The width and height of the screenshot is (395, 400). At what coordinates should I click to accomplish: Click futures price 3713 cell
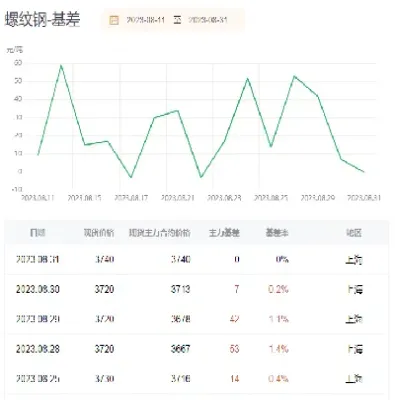(181, 289)
